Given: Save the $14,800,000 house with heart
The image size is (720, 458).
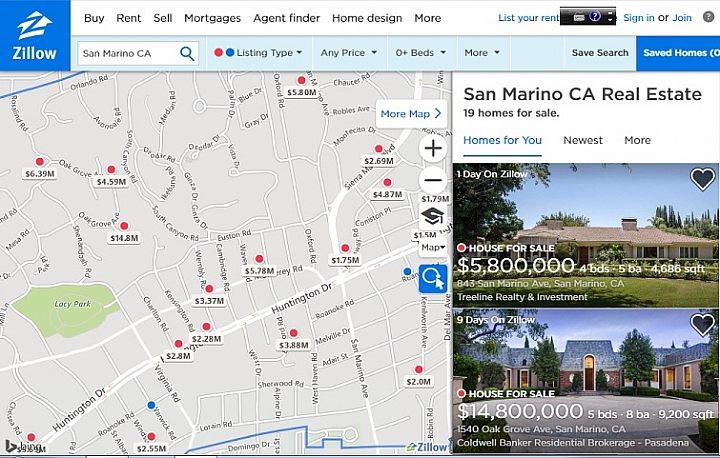Looking at the screenshot, I should pyautogui.click(x=703, y=325).
